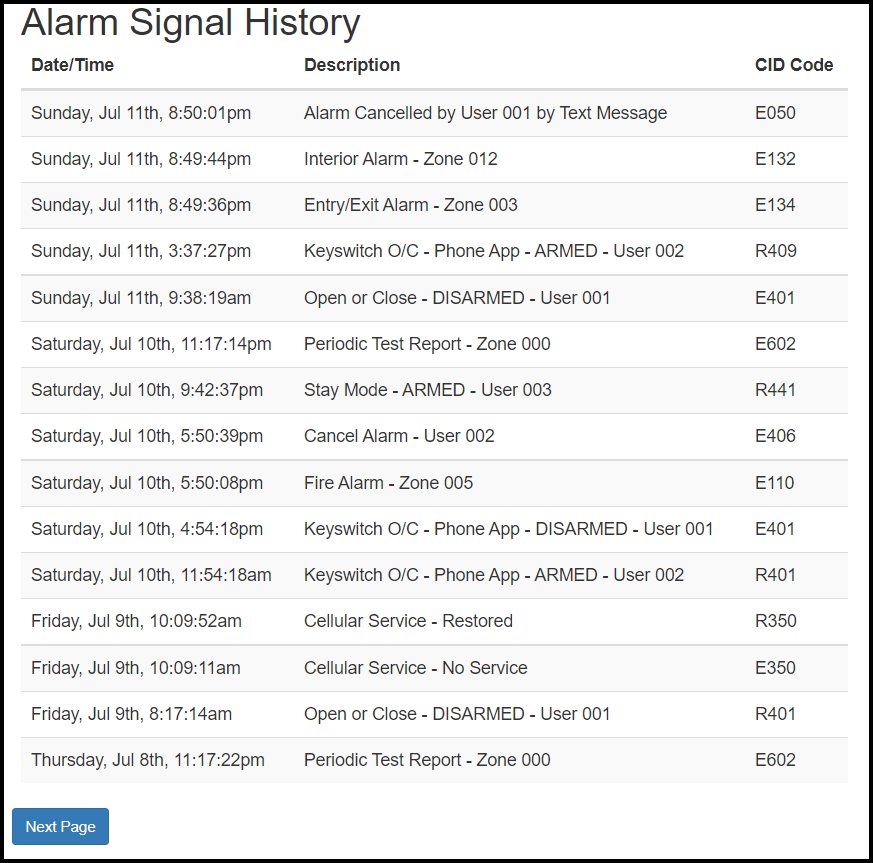Click the Cellular Service No Service row
This screenshot has height=863, width=873.
point(414,667)
